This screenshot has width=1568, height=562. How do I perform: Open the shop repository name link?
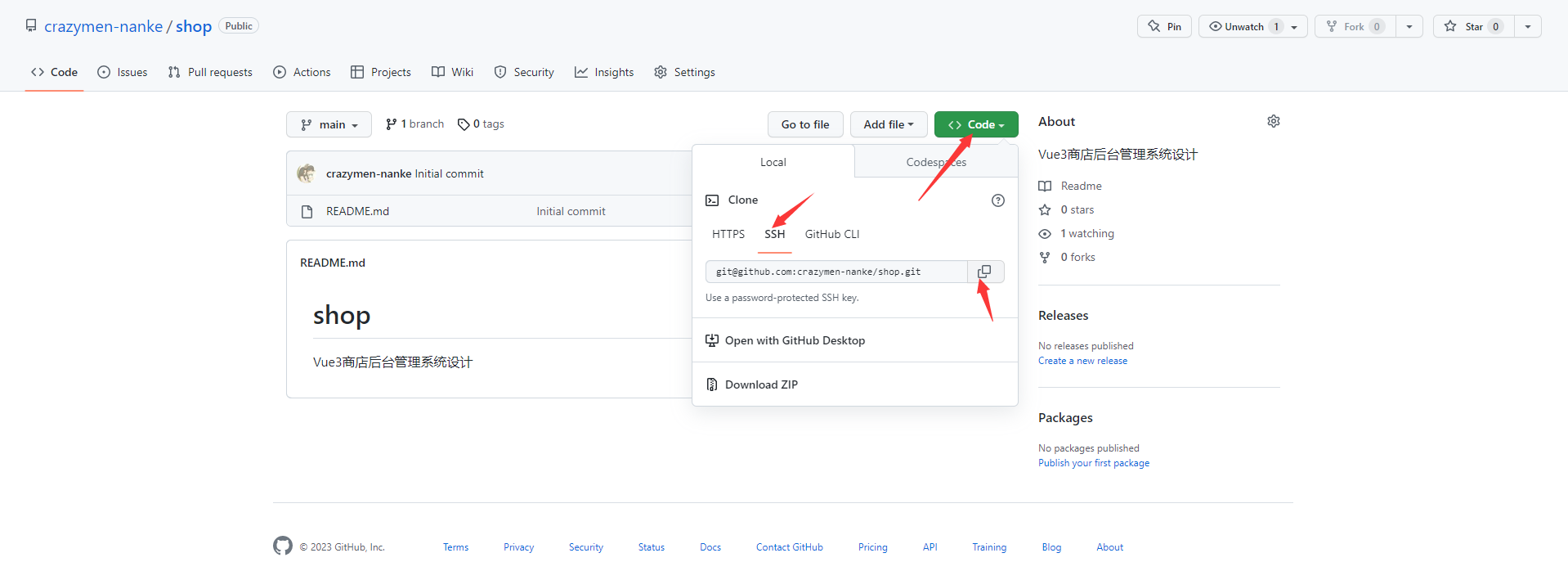pos(194,26)
